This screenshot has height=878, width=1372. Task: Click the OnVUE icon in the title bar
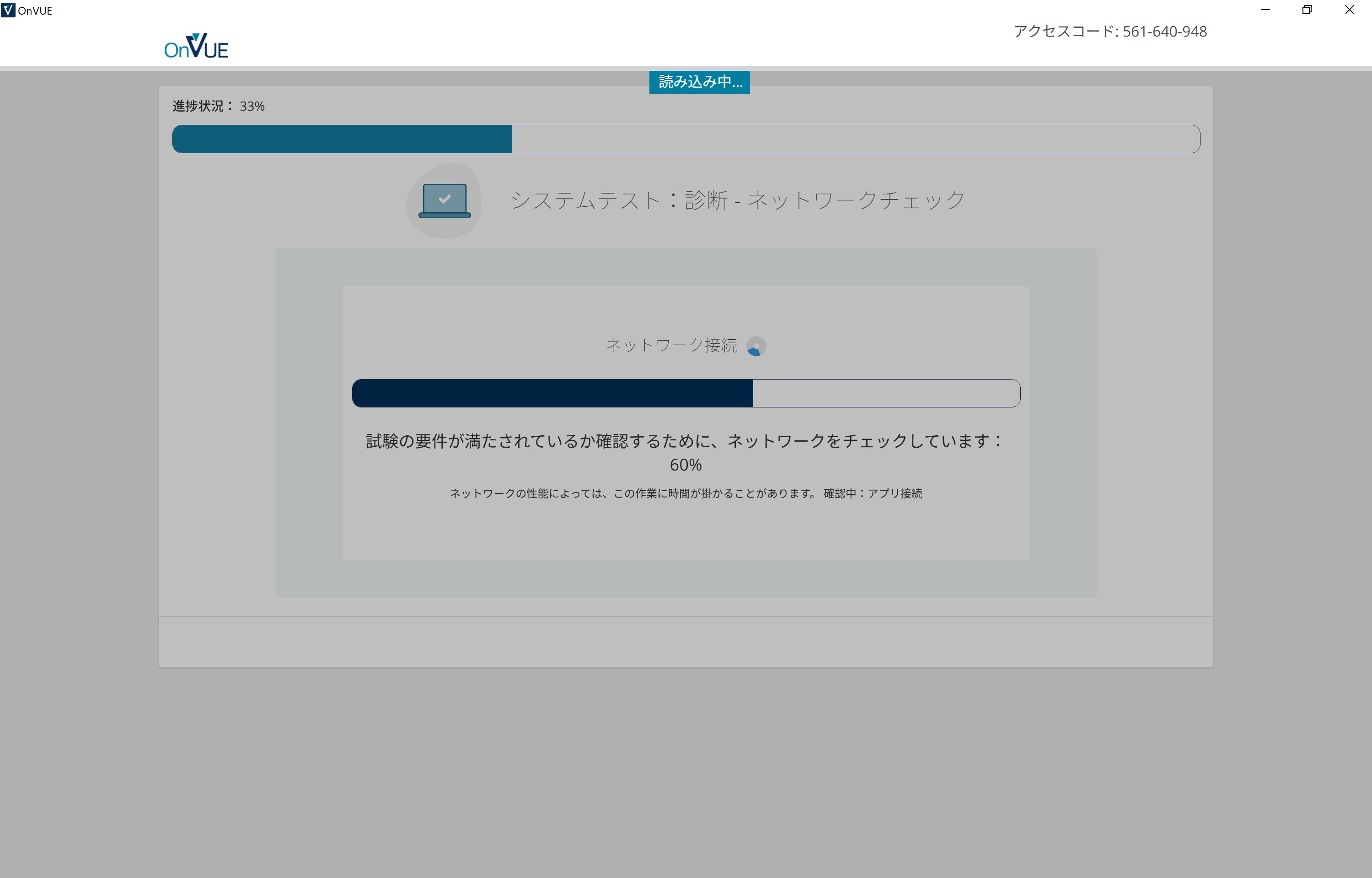(8, 10)
